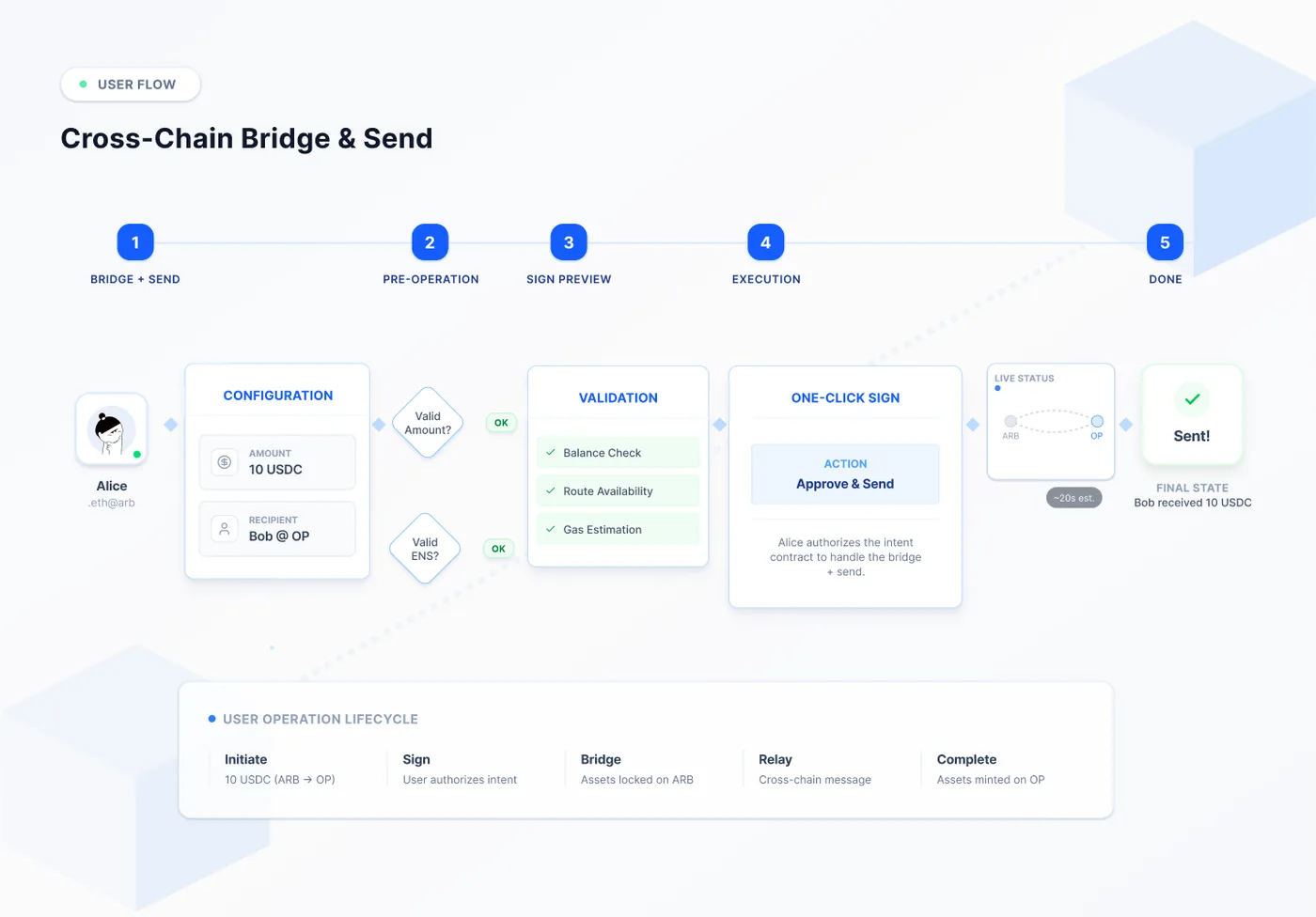Click the LIVE STATUS label
This screenshot has width=1316, height=917.
pos(1025,379)
